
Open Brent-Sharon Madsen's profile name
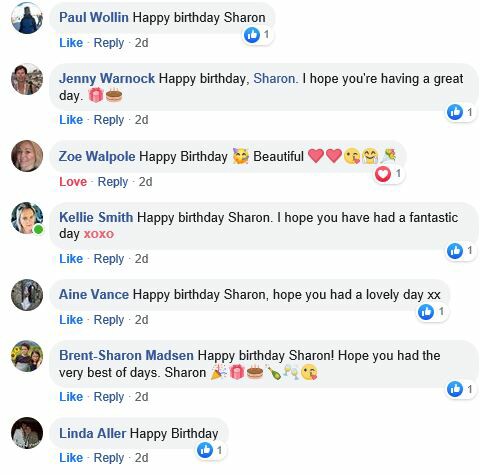coord(126,355)
